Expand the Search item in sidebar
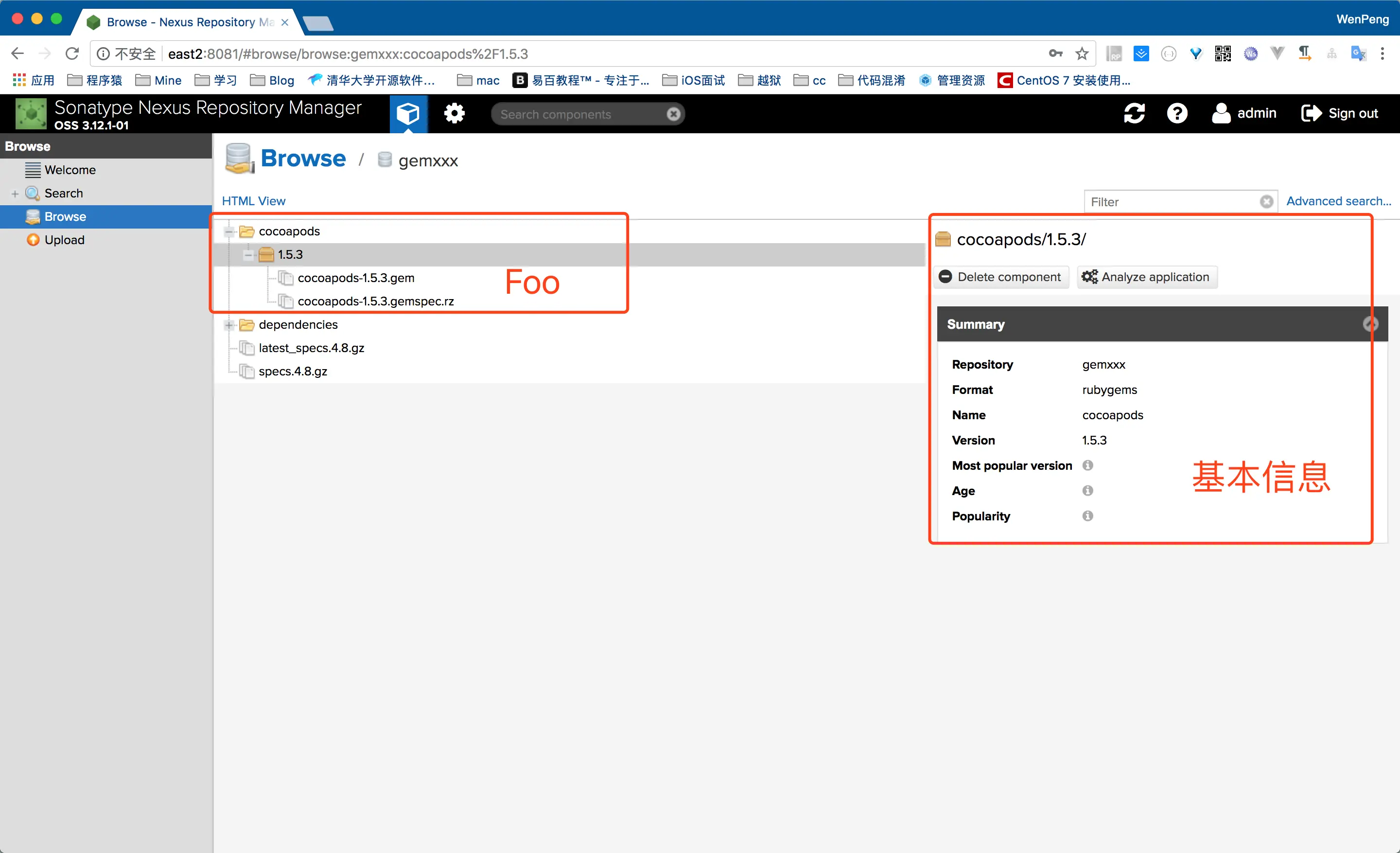The image size is (1400, 853). (15, 194)
